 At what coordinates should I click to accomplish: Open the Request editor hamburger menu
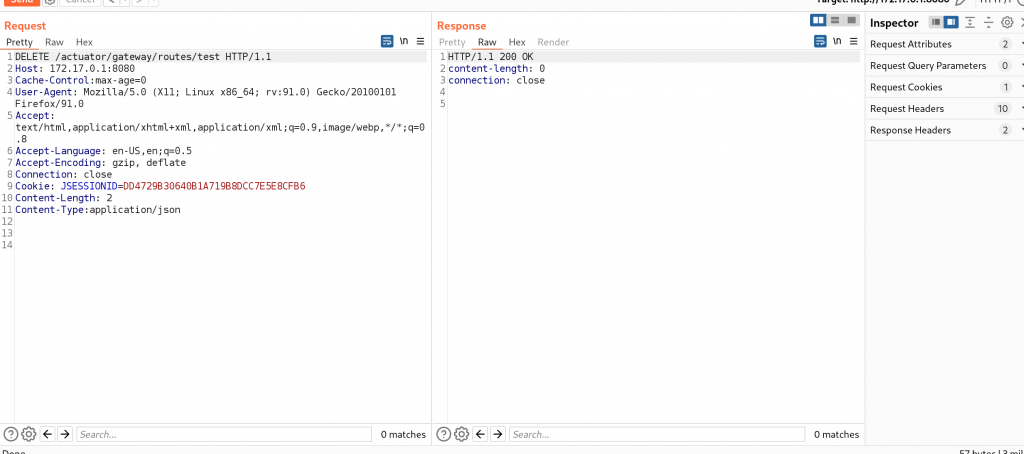pos(420,41)
